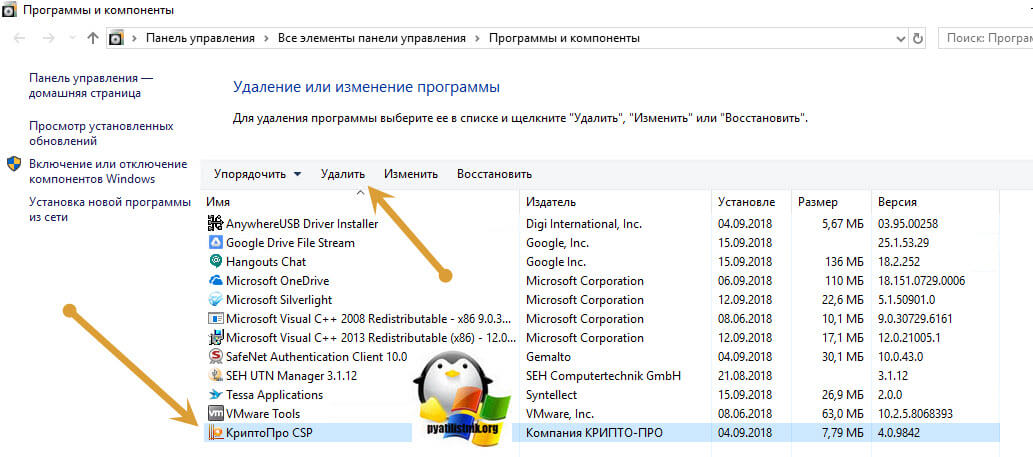Screen dimensions: 1033x457
Task: Click the Hangouts Chat program icon
Action: pos(215,262)
